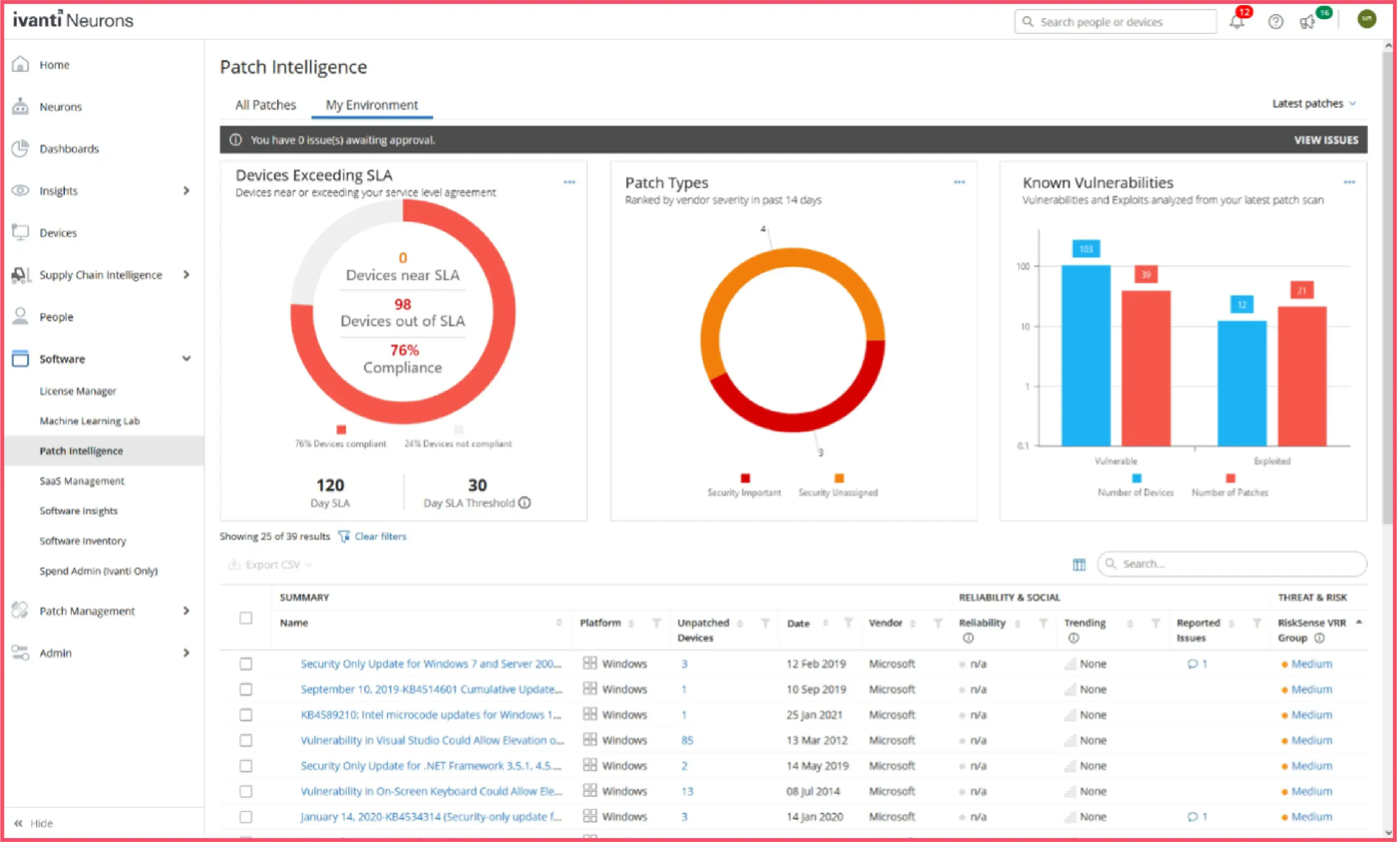
Task: Click the Unpatched Devices filter icon
Action: (765, 623)
